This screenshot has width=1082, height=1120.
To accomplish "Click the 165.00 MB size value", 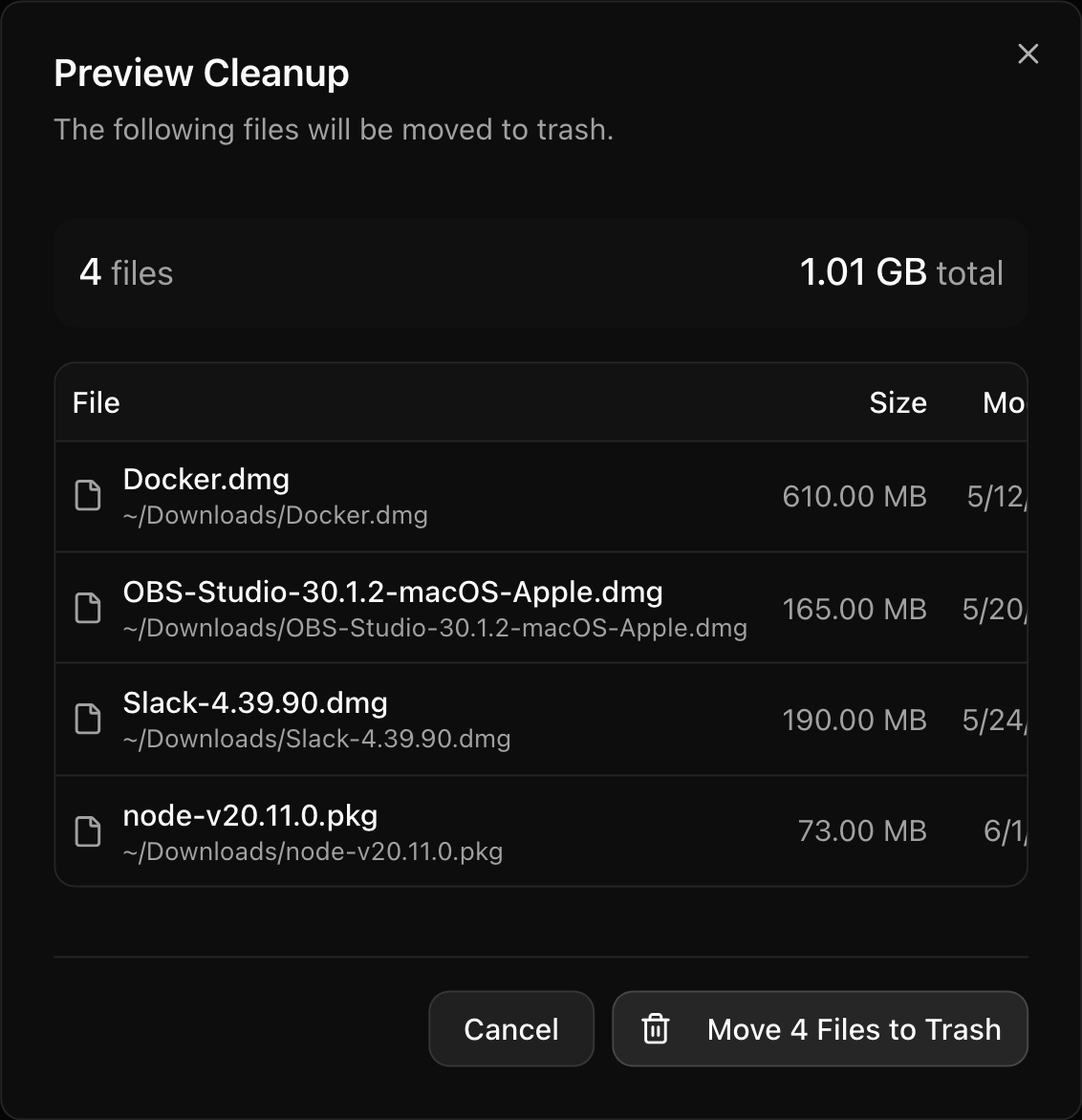I will [x=854, y=610].
